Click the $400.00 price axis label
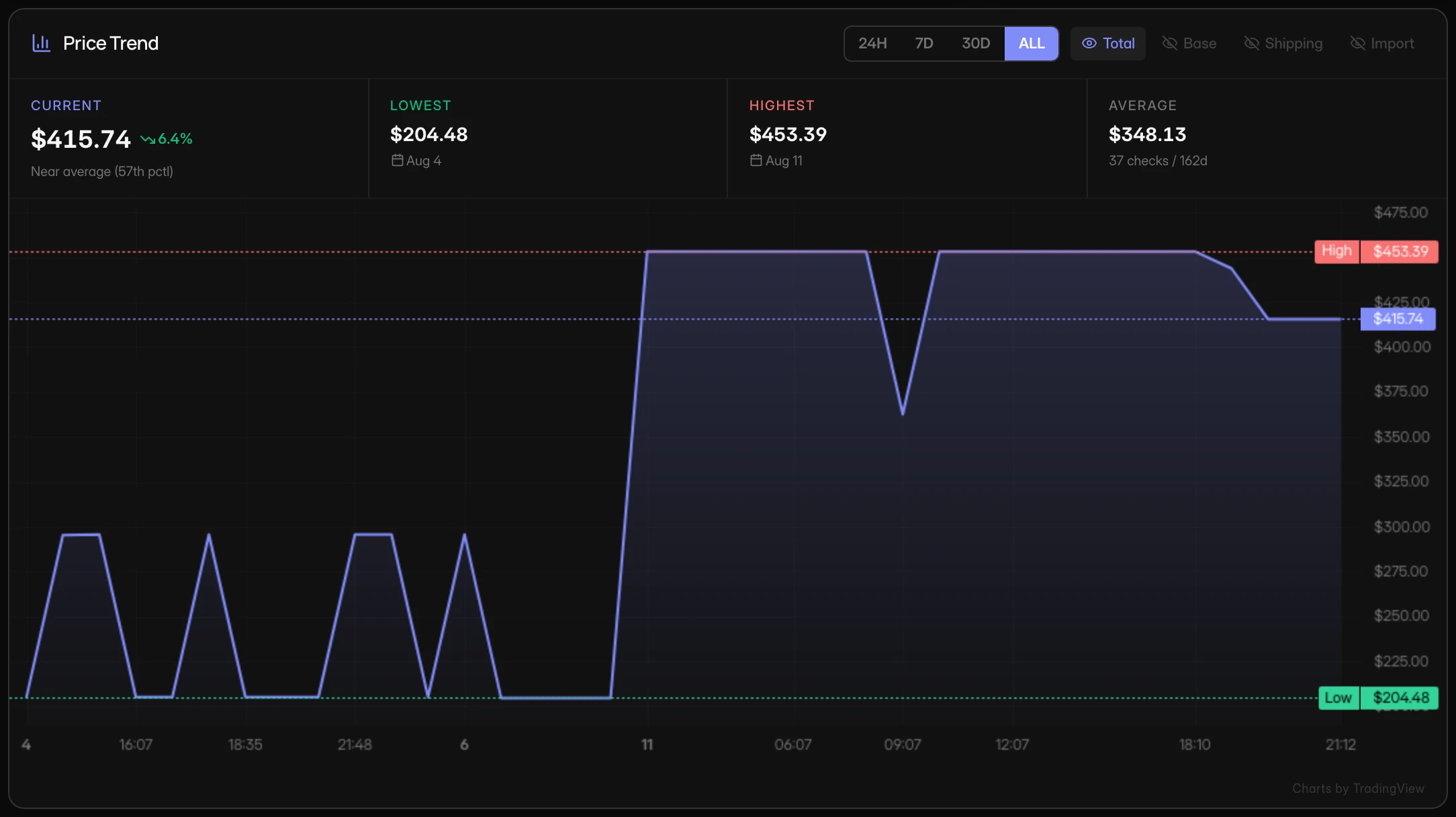 [1402, 347]
